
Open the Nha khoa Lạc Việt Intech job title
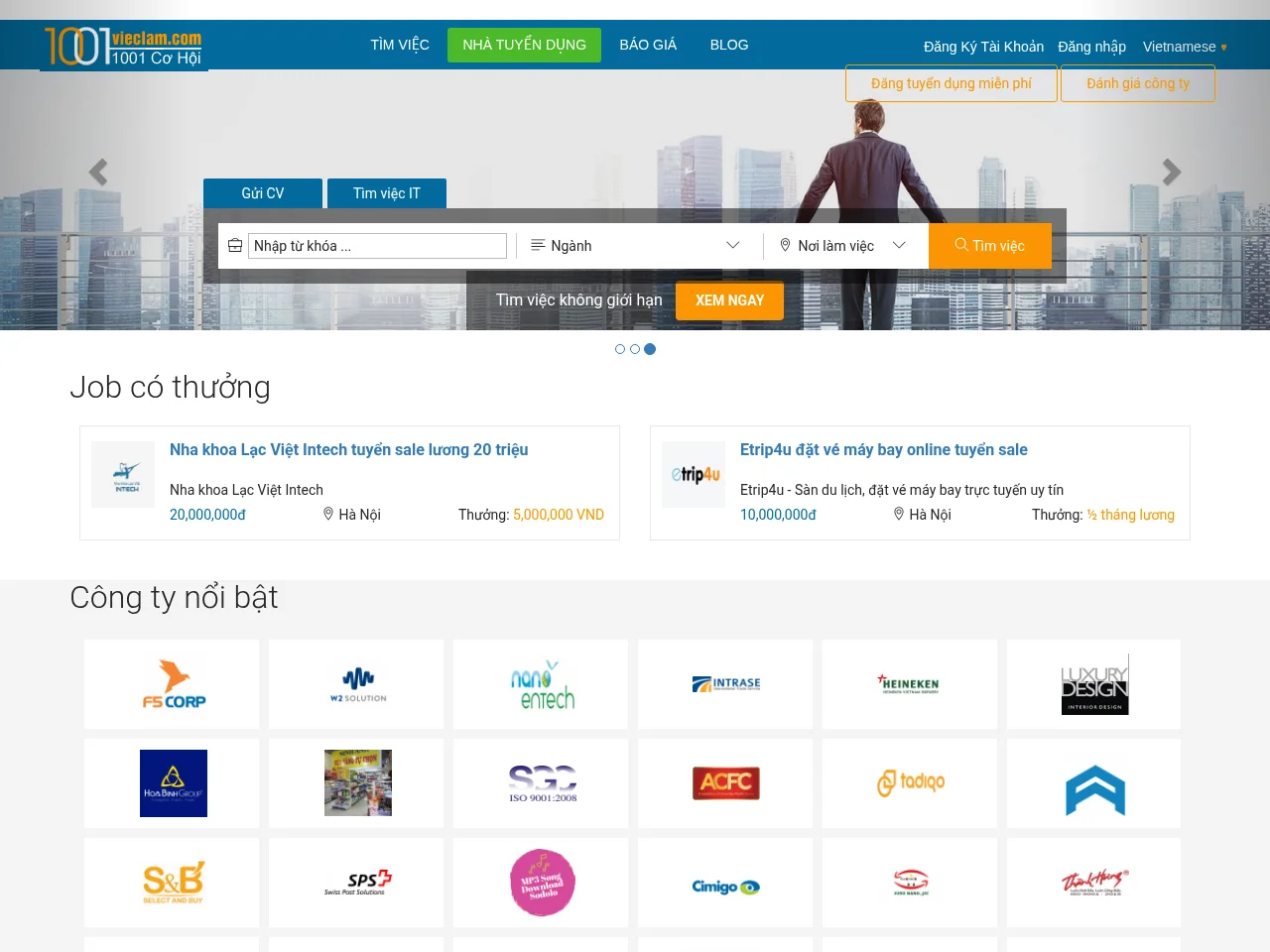tap(349, 449)
